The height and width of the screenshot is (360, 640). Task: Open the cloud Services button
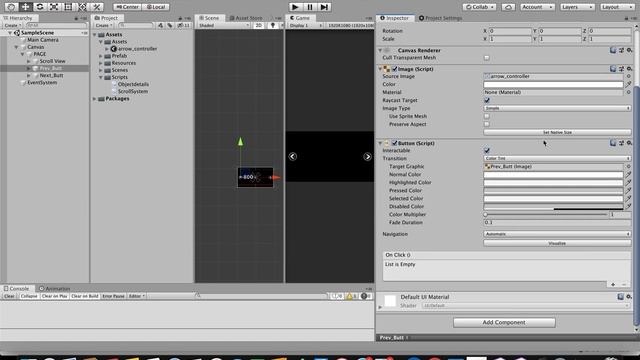click(x=508, y=7)
